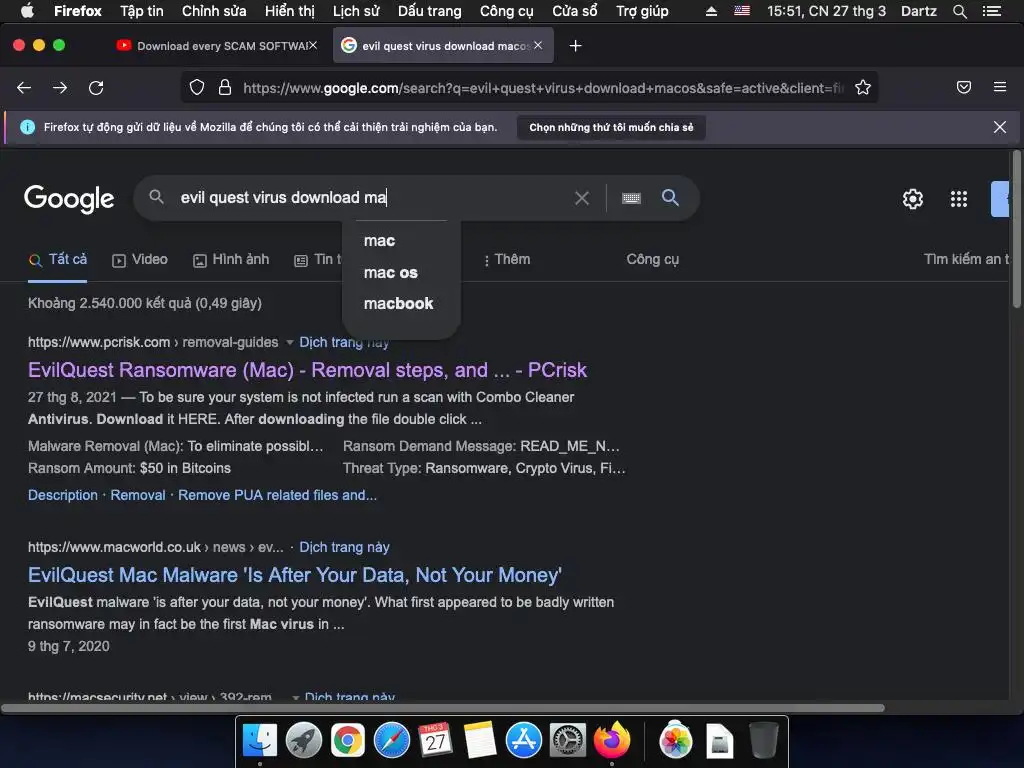Image resolution: width=1024 pixels, height=768 pixels.
Task: Click 'Dịch trang này' beside macworld.co.uk
Action: coord(344,547)
